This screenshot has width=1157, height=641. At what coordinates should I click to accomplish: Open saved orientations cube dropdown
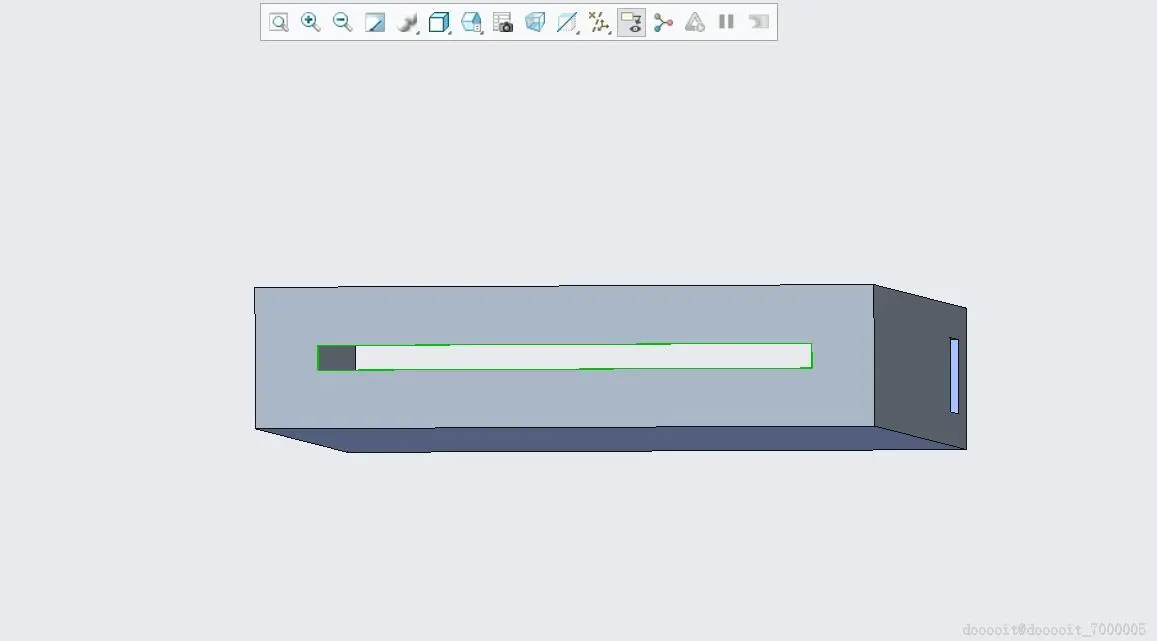tap(472, 22)
